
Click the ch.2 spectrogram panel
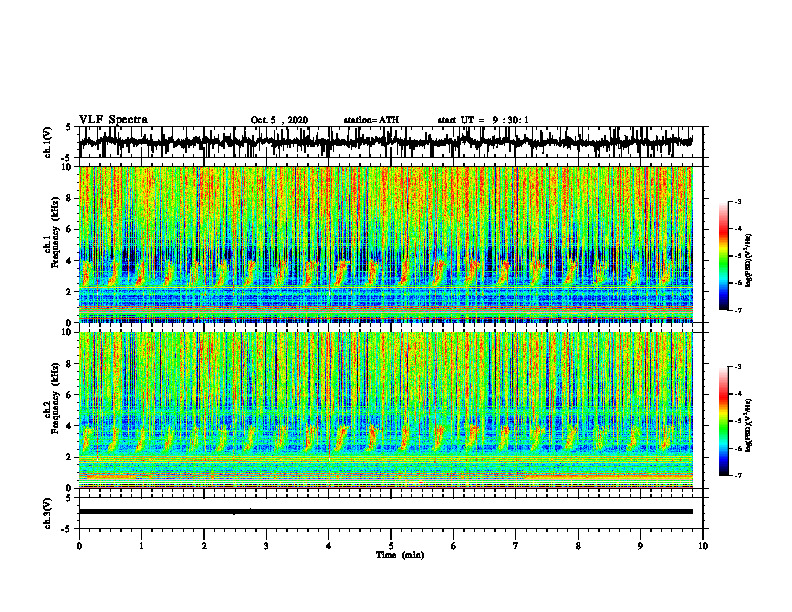coord(386,410)
